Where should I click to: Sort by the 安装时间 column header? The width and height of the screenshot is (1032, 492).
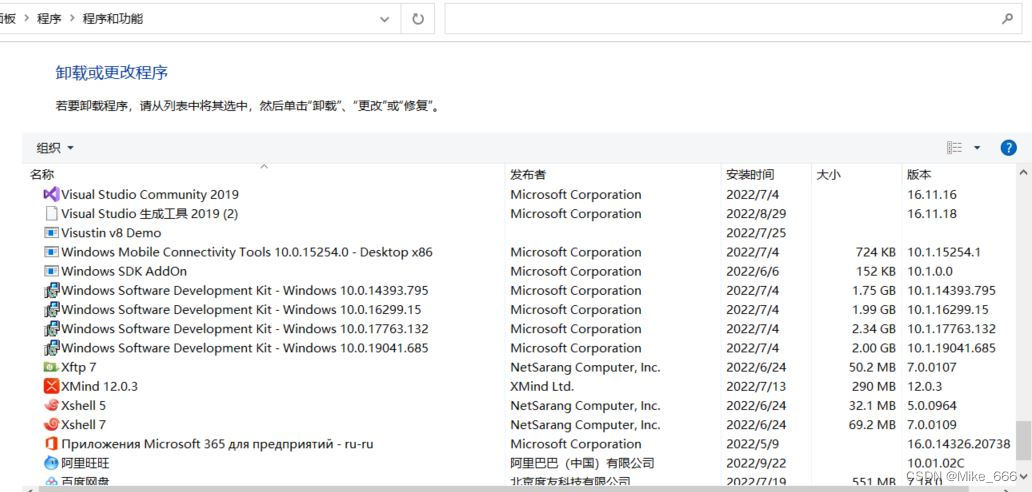[750, 174]
